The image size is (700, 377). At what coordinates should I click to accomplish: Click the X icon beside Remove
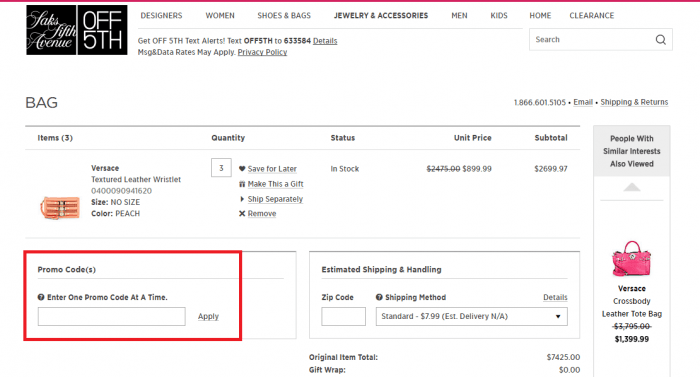(x=242, y=214)
